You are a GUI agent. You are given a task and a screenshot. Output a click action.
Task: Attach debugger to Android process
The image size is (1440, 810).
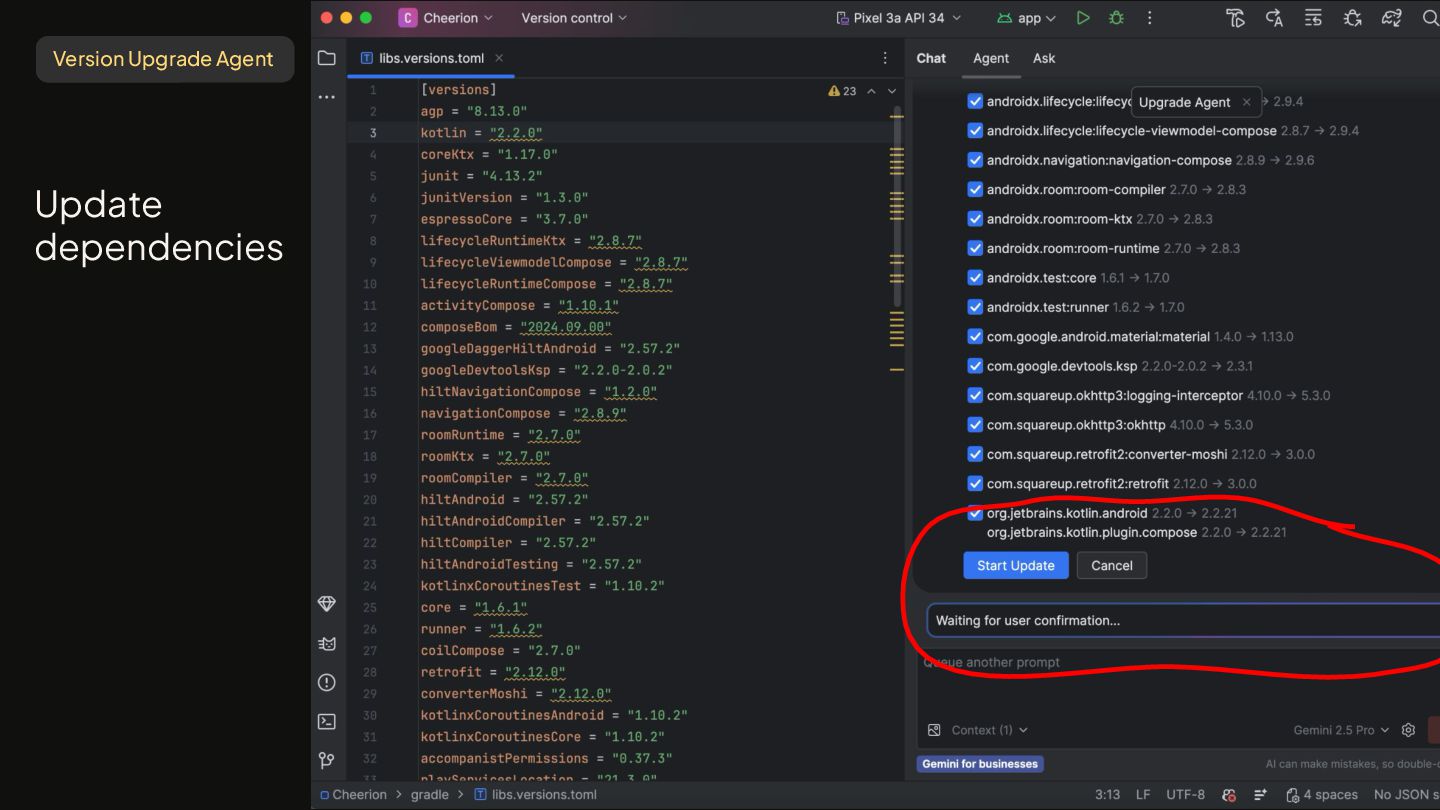[1352, 18]
